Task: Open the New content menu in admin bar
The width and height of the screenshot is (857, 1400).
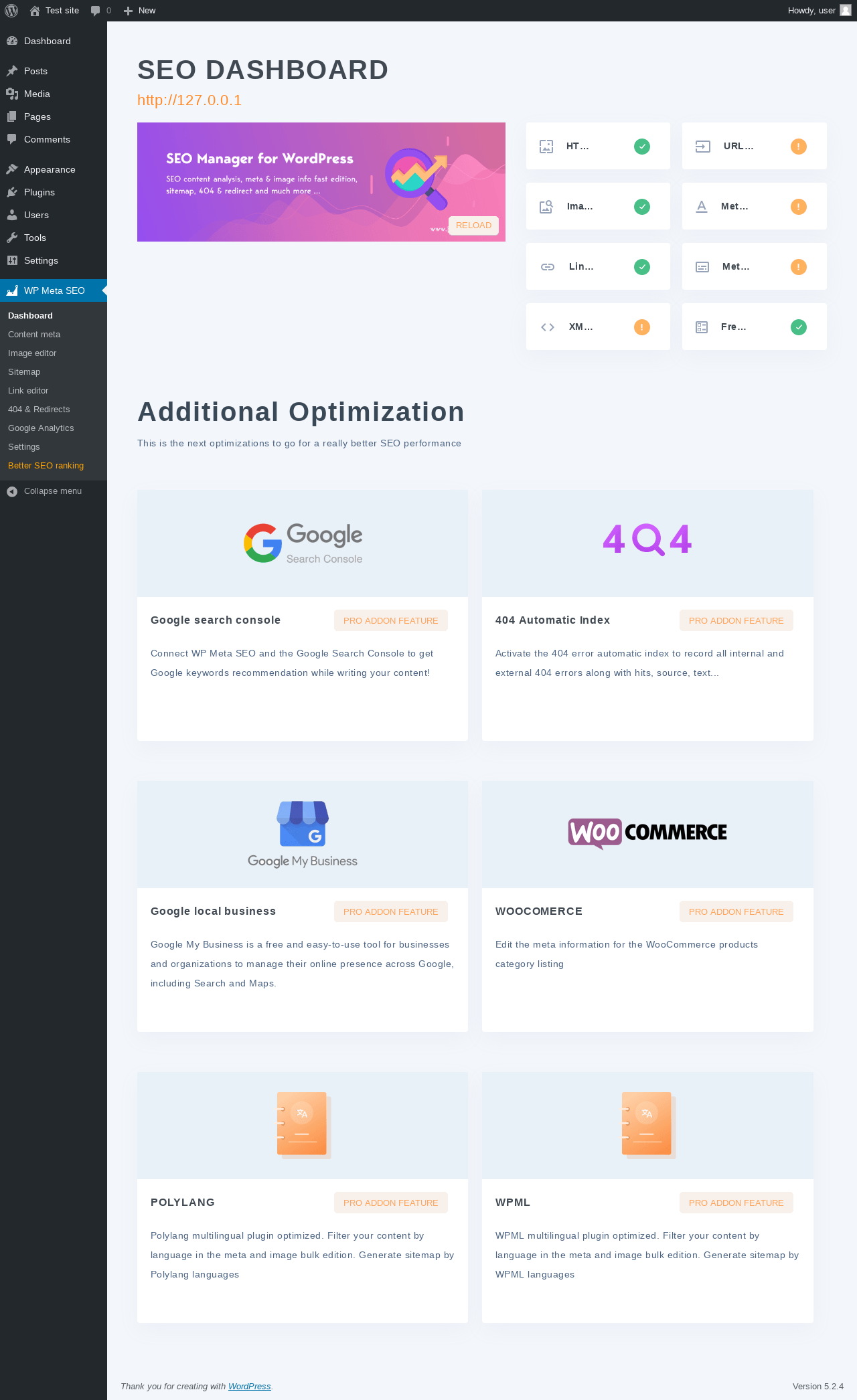Action: pyautogui.click(x=139, y=11)
